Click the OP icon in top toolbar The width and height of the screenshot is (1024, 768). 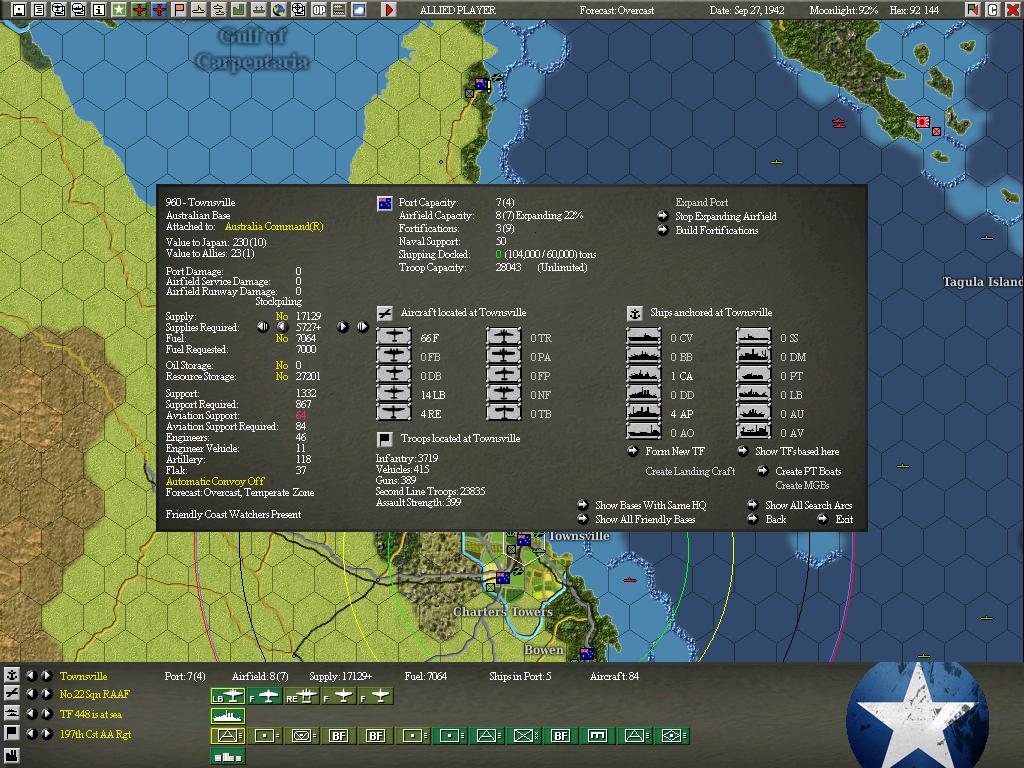[x=319, y=10]
